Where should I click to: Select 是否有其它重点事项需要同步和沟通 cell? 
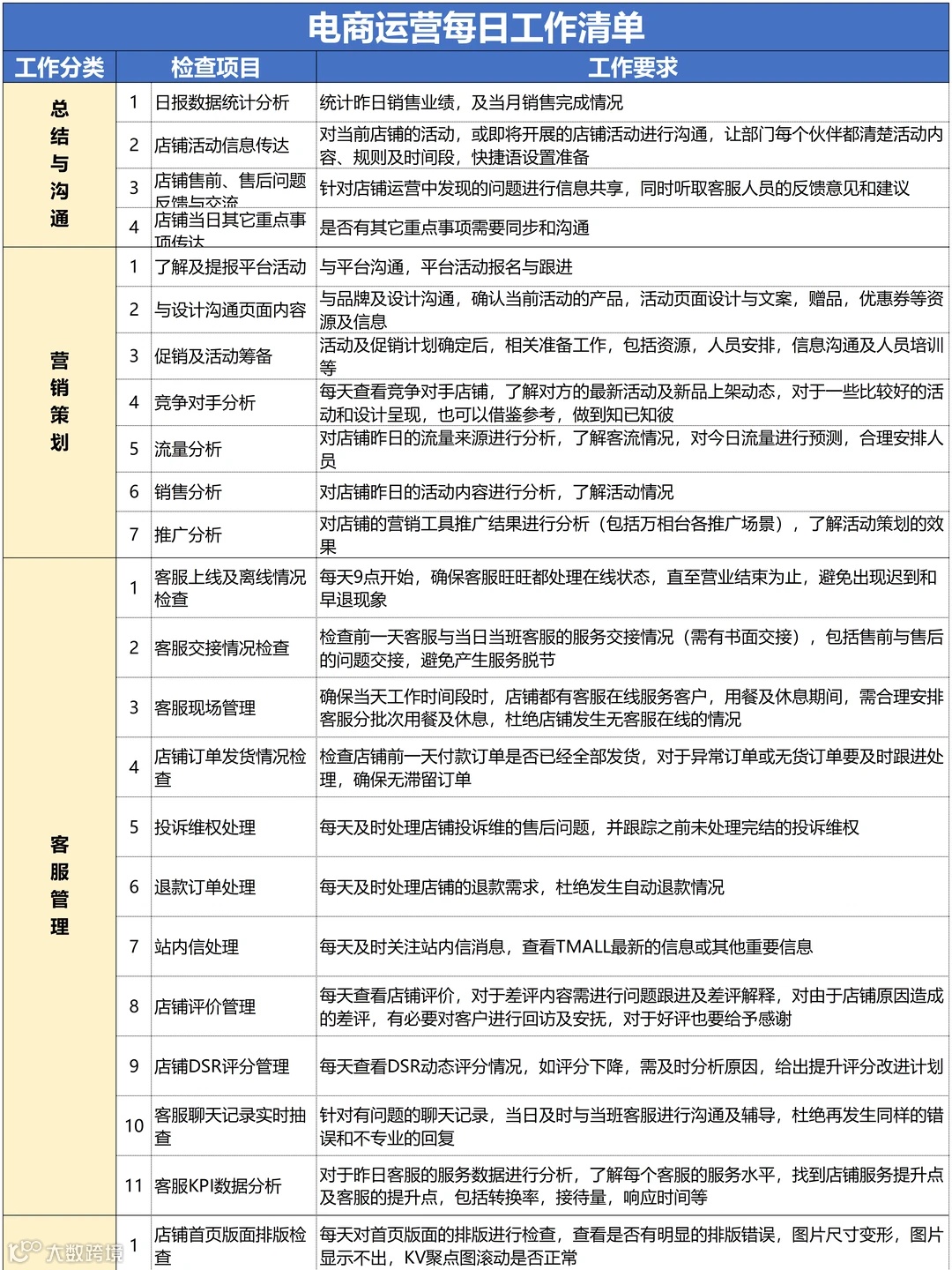click(633, 228)
